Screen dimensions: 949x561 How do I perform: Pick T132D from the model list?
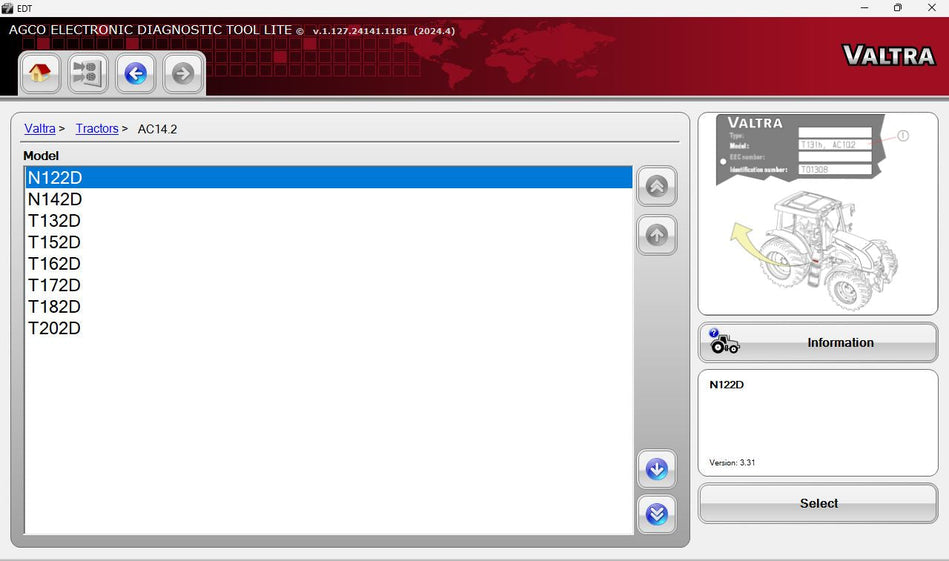click(x=55, y=221)
